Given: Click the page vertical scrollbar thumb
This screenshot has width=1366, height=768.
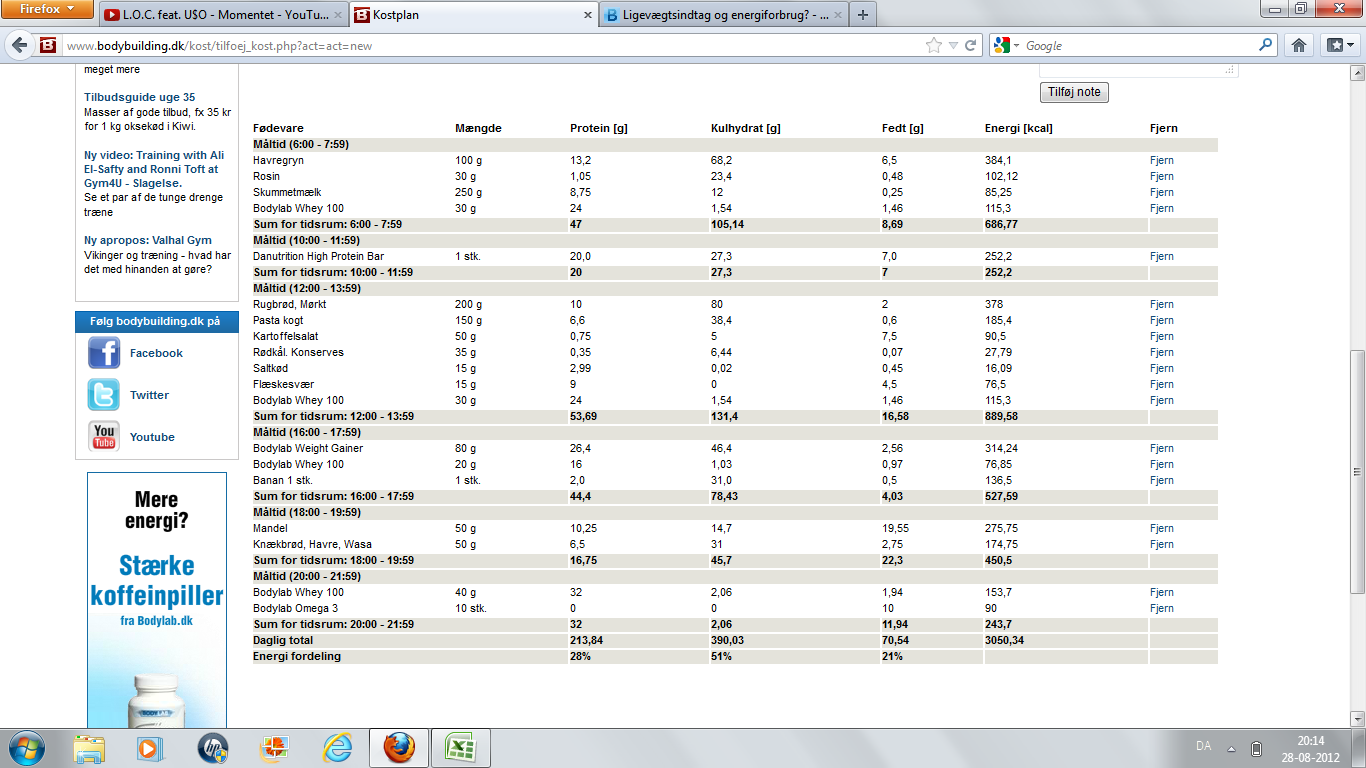Looking at the screenshot, I should [1358, 470].
